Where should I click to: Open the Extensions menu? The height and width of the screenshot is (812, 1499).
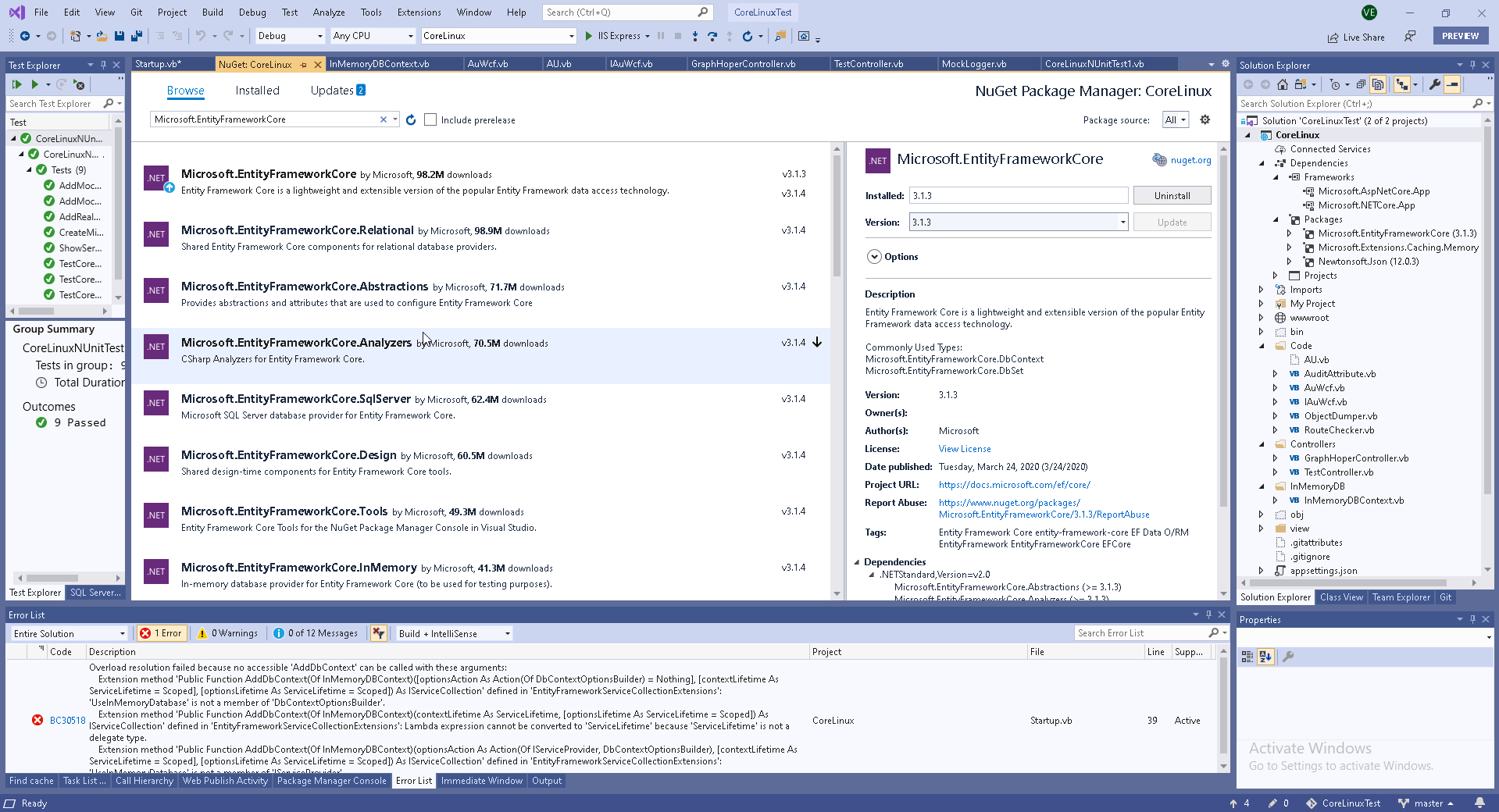[x=419, y=12]
